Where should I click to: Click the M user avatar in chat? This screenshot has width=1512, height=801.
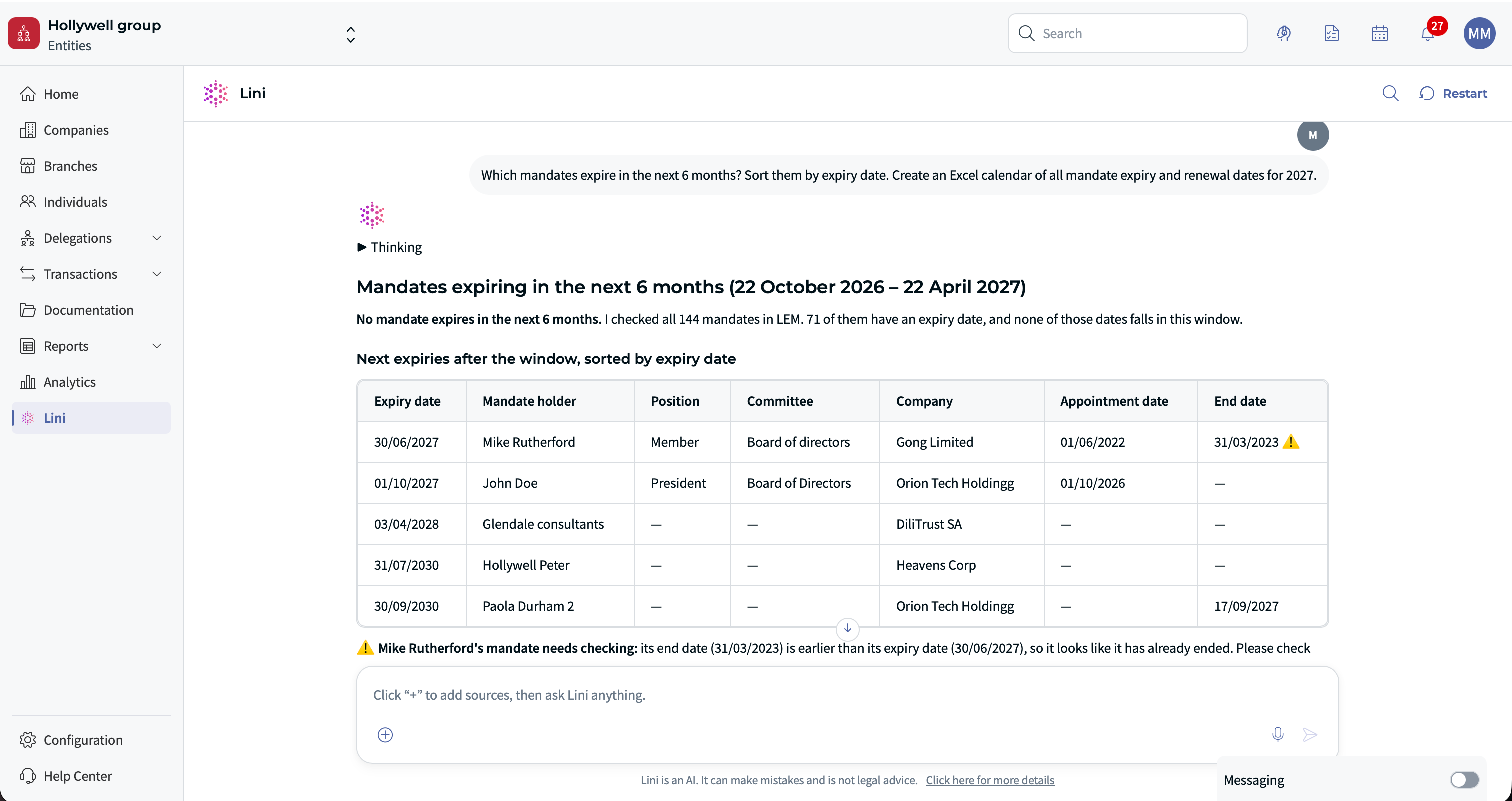pos(1313,135)
